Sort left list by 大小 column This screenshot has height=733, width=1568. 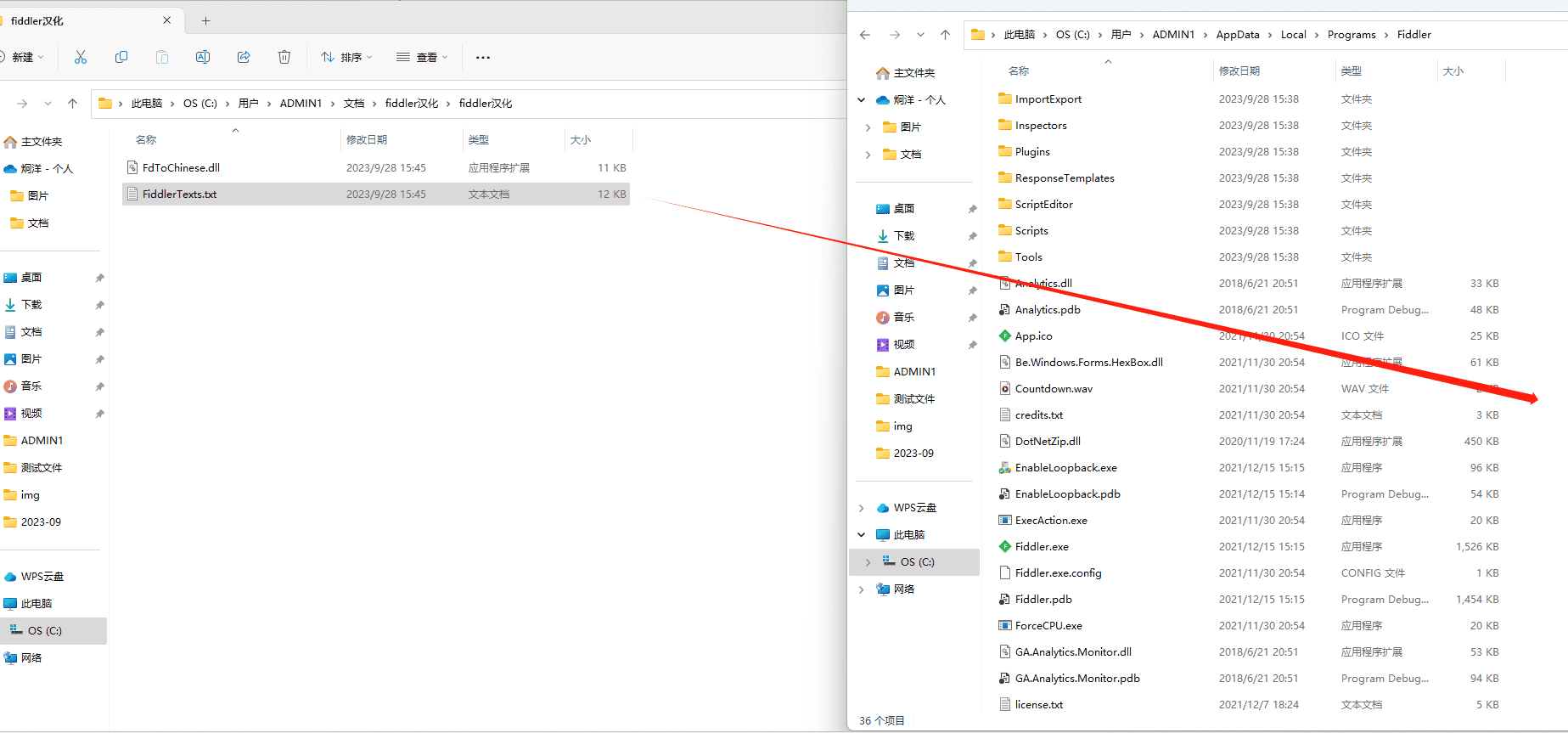click(581, 140)
